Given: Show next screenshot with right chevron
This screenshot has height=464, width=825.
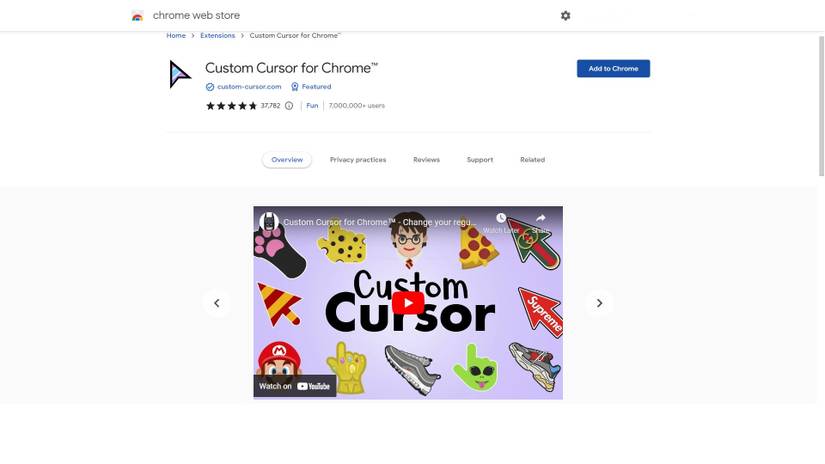Looking at the screenshot, I should point(599,303).
